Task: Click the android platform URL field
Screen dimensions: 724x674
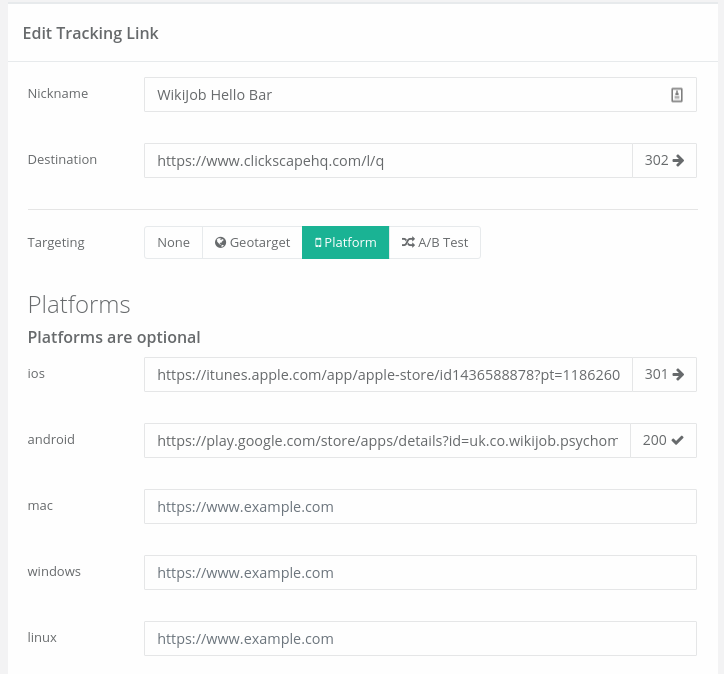Action: tap(387, 441)
